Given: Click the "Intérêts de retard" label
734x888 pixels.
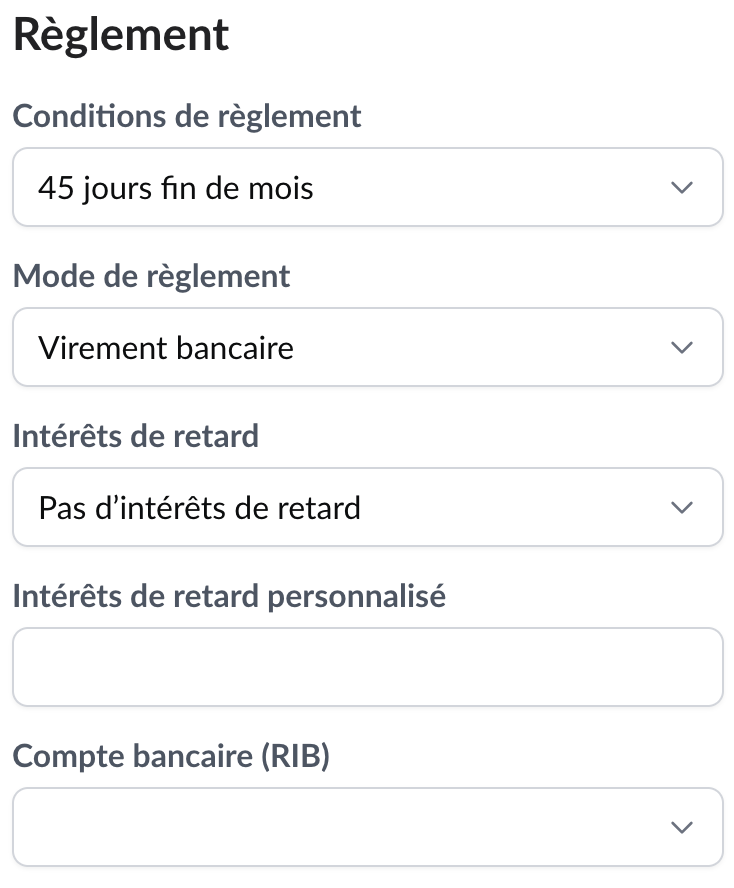Looking at the screenshot, I should pyautogui.click(x=135, y=436).
